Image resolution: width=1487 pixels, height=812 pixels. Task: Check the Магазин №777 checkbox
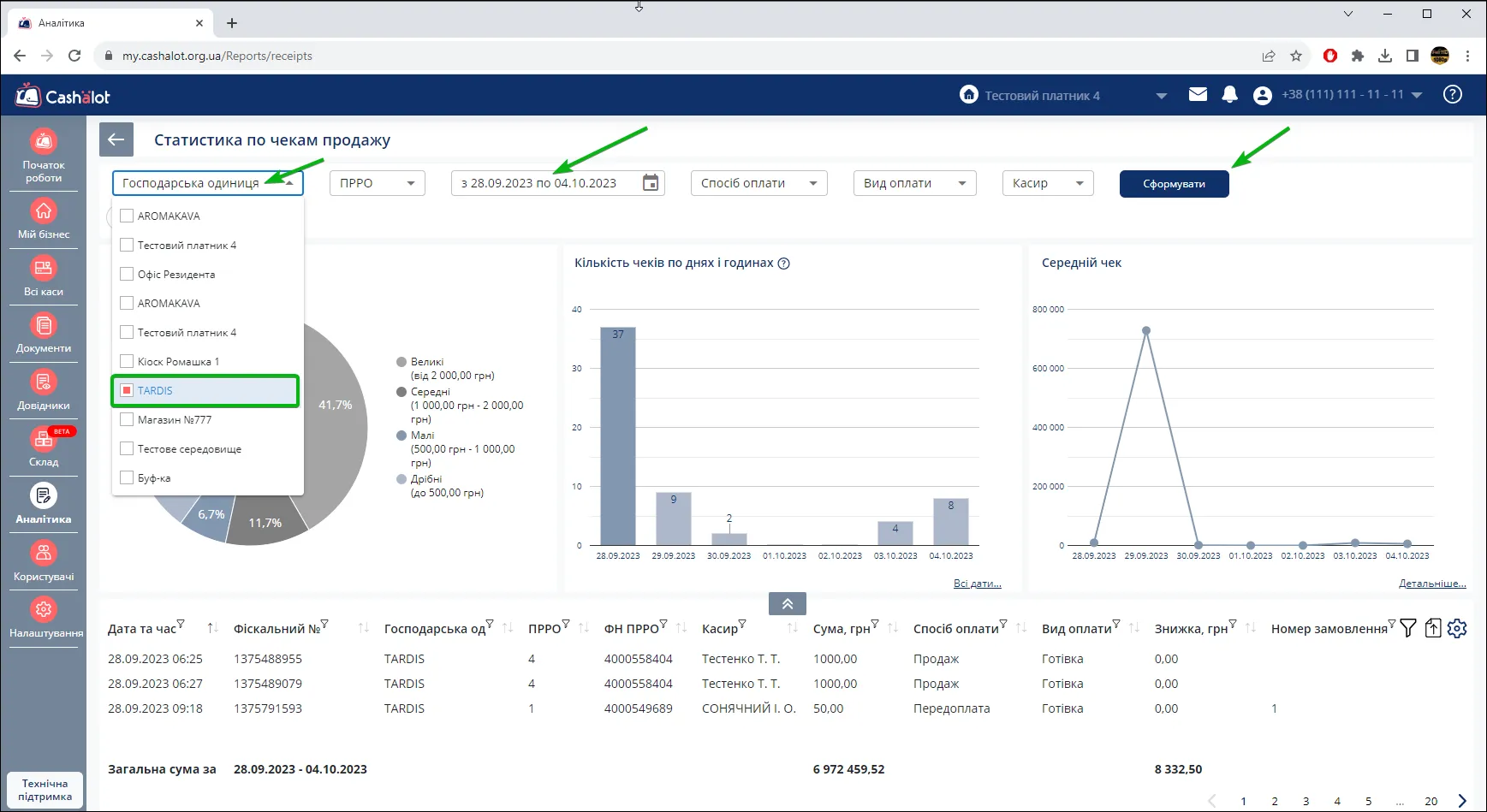127,419
